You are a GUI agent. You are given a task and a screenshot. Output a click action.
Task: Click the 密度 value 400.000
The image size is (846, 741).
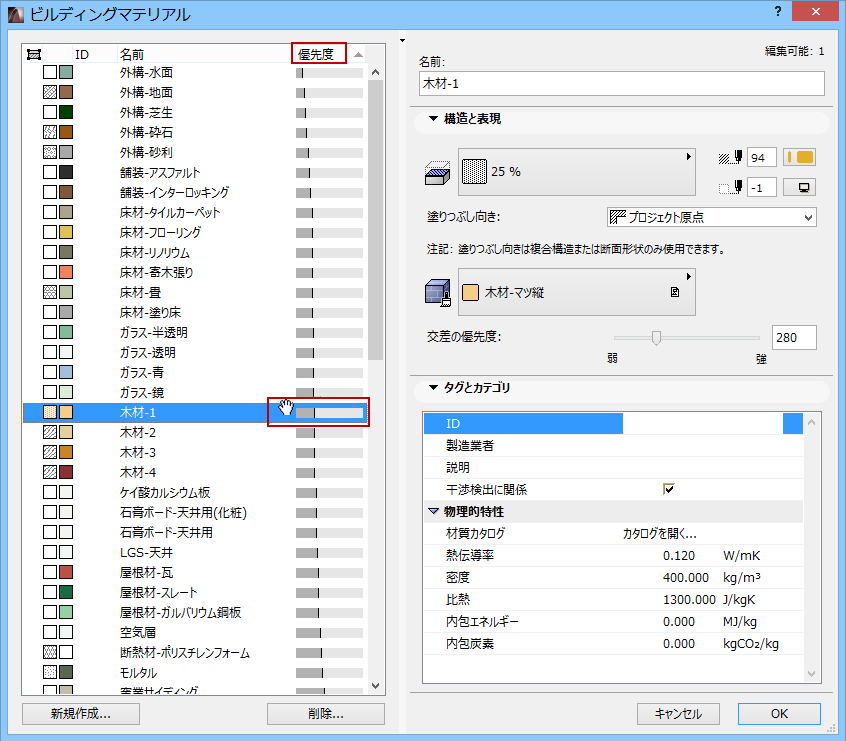[x=685, y=578]
